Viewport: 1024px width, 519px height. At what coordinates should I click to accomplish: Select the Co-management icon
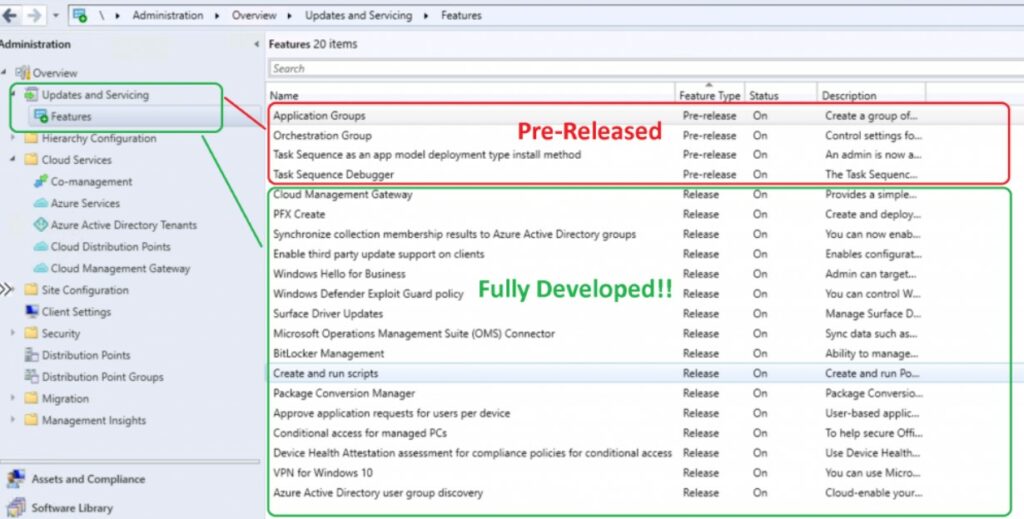click(40, 181)
